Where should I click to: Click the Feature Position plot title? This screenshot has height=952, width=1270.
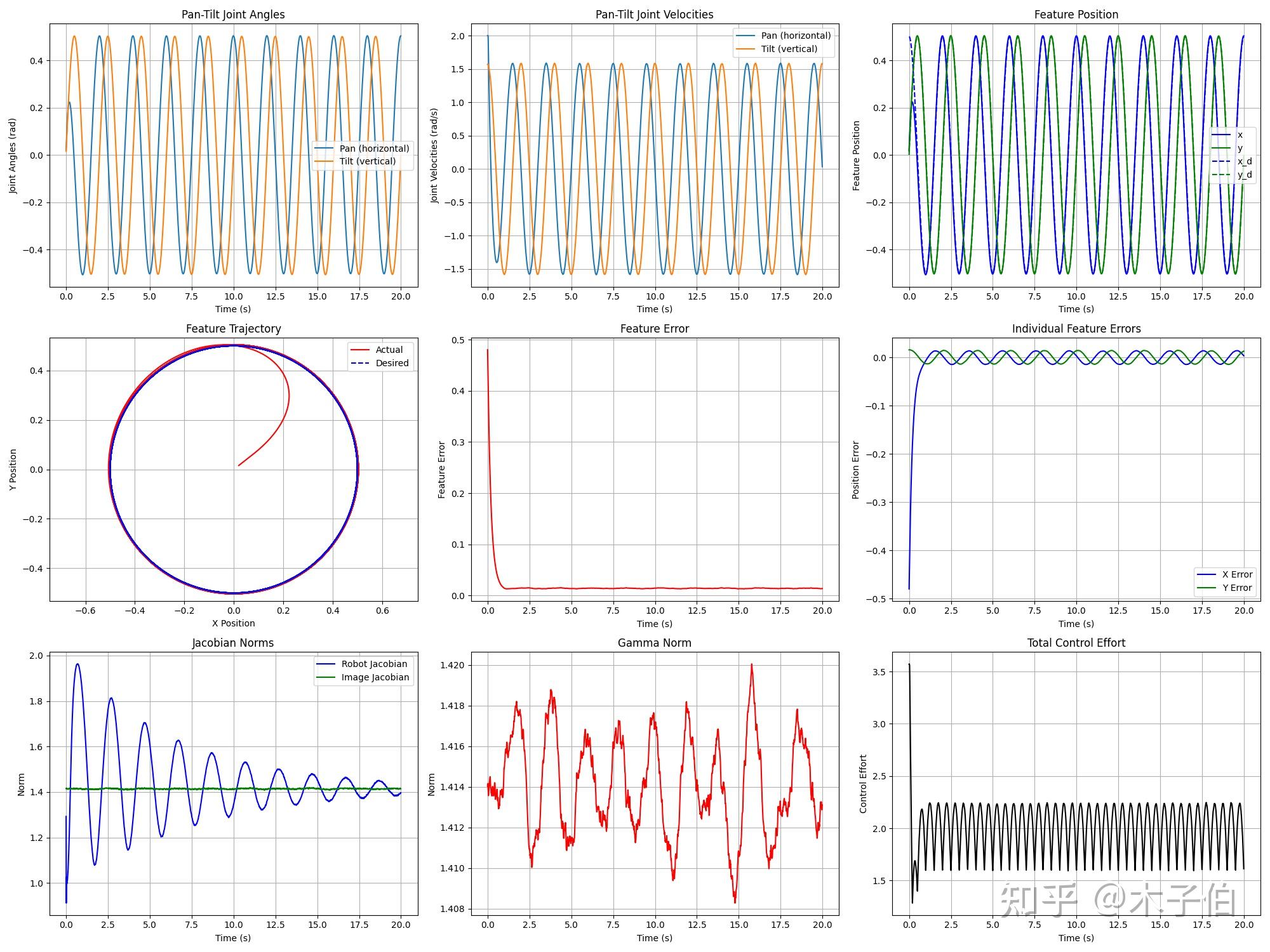1076,15
